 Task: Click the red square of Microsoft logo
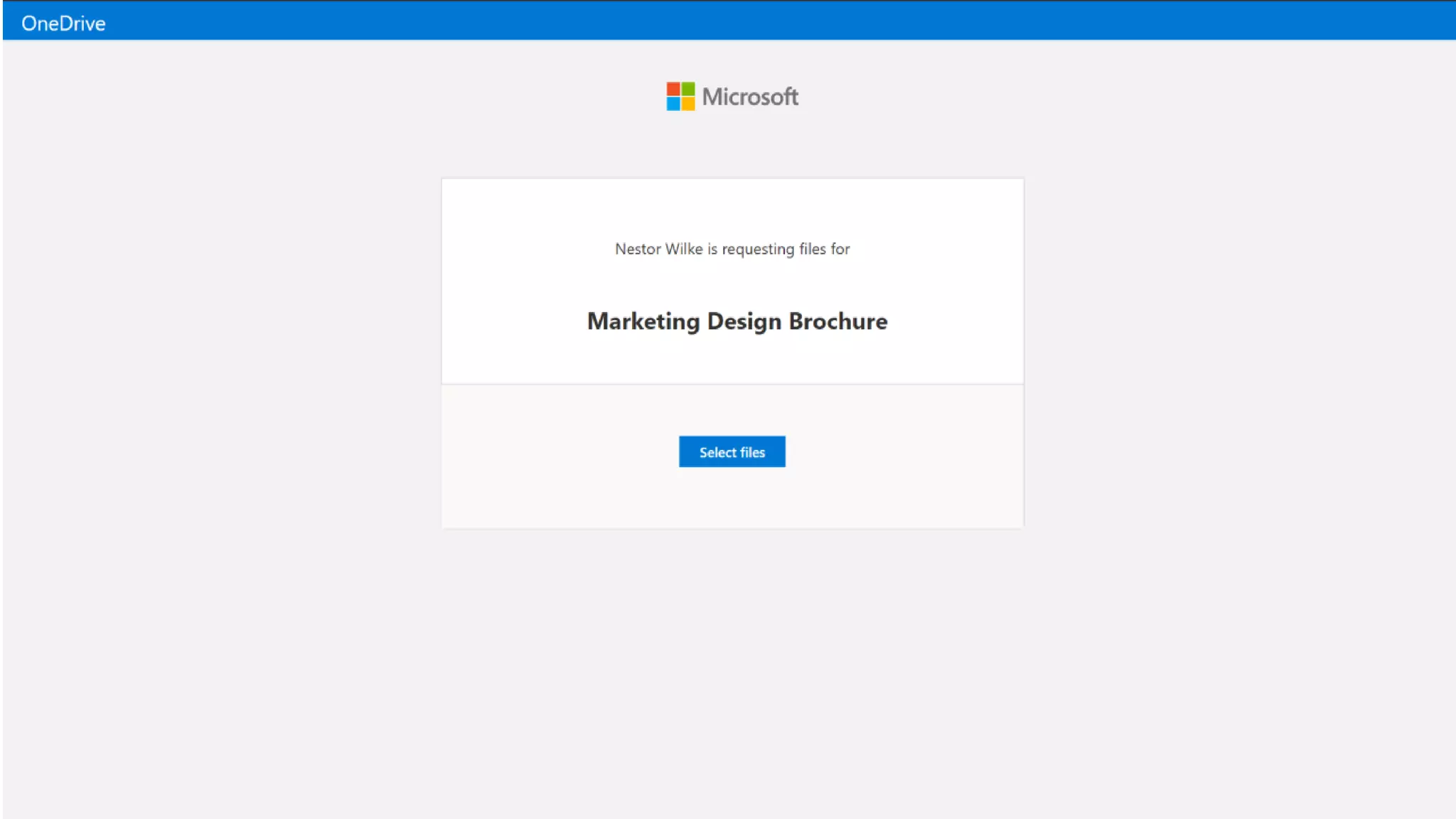click(673, 88)
